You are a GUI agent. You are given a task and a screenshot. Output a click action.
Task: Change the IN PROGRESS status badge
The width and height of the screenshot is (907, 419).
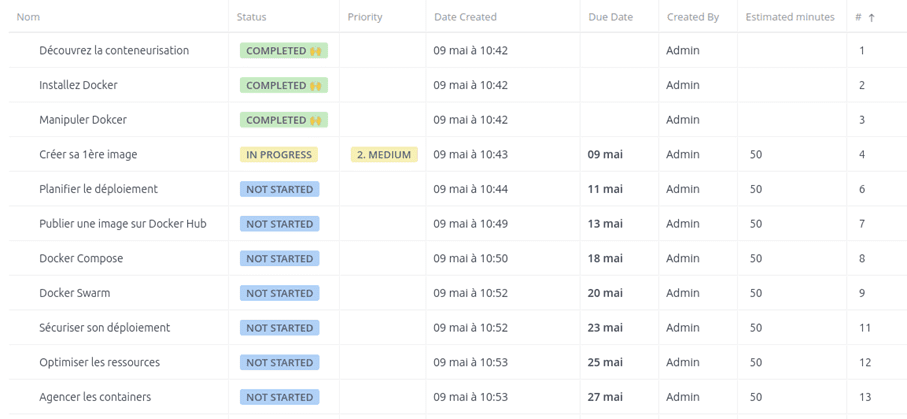279,155
